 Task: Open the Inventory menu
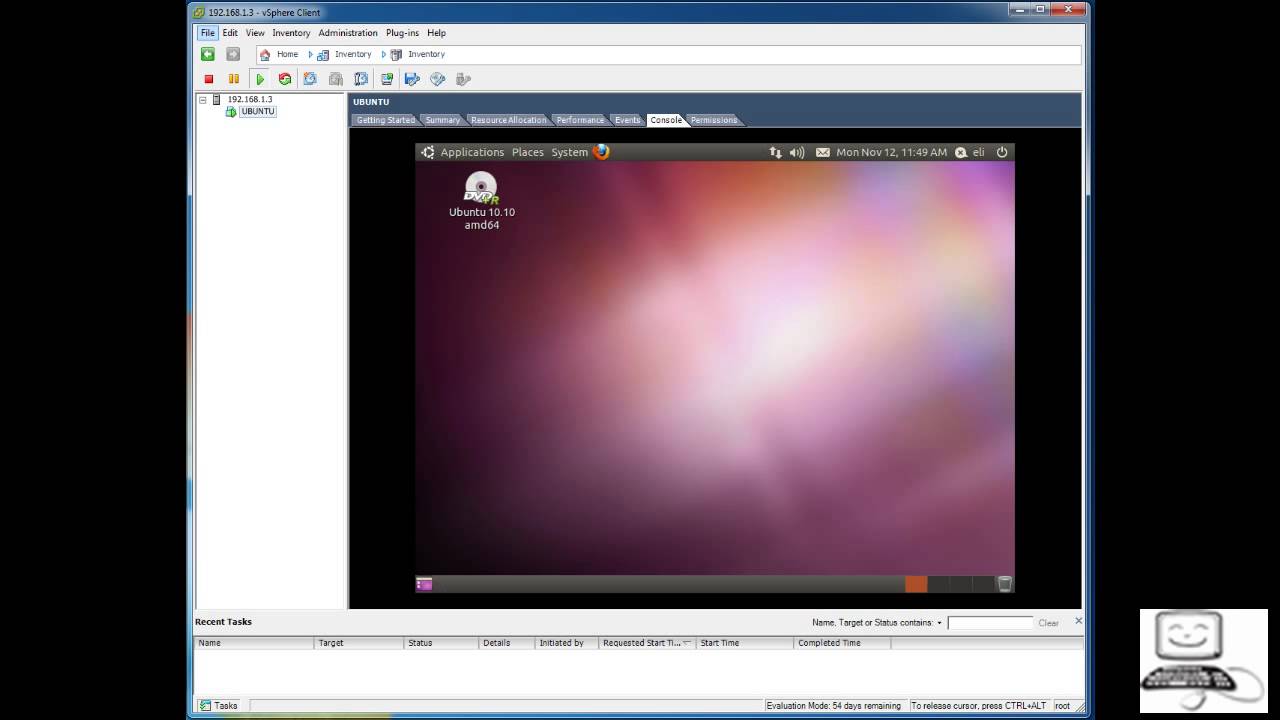291,33
